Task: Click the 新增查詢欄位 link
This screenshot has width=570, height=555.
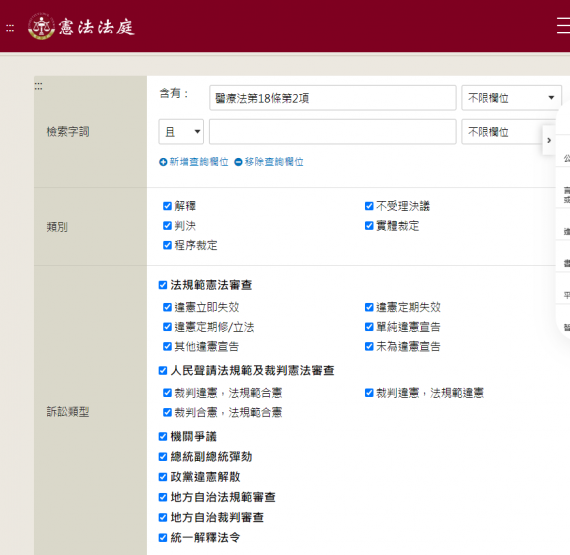Action: point(199,162)
